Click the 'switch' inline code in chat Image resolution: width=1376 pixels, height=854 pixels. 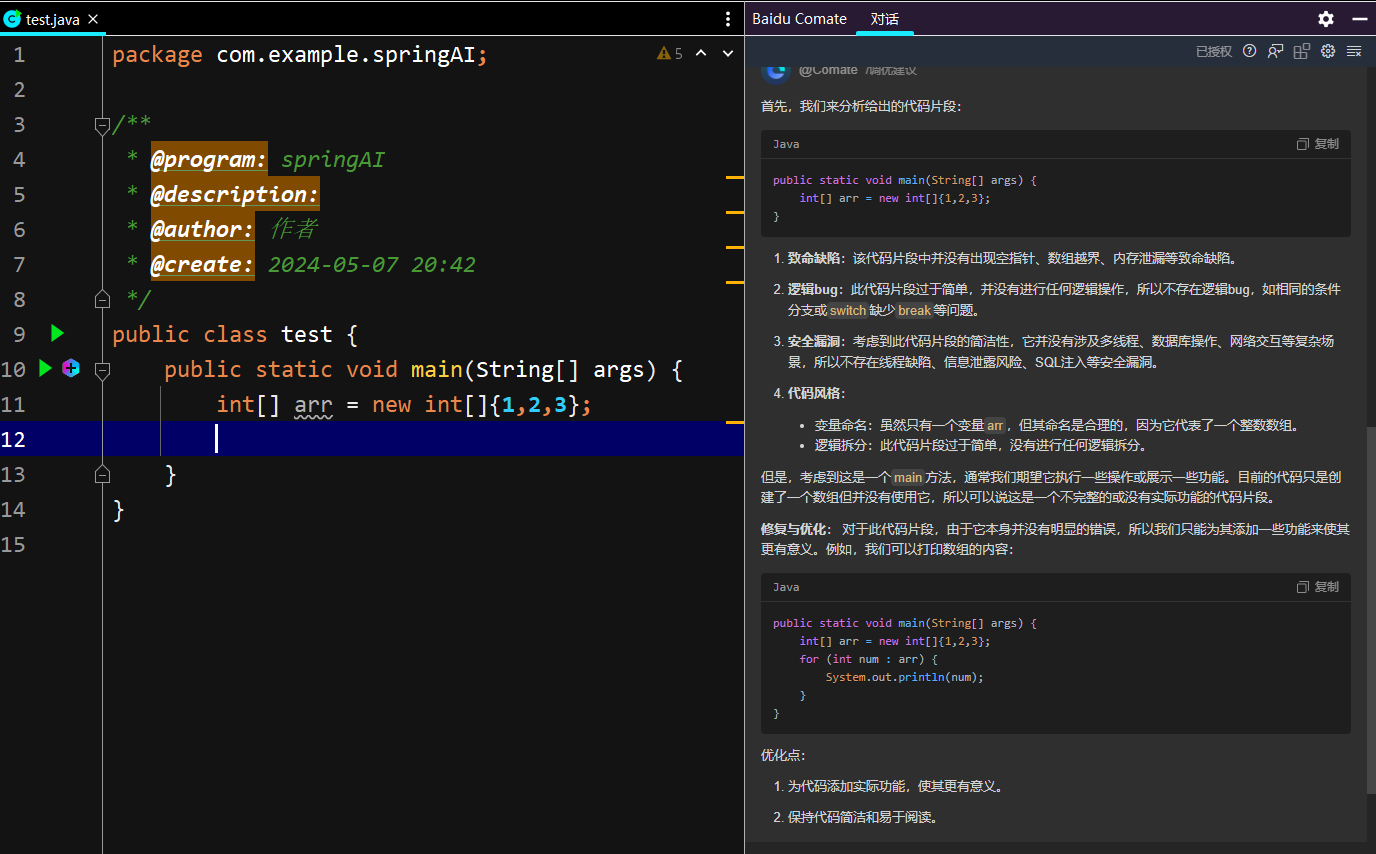tap(848, 311)
